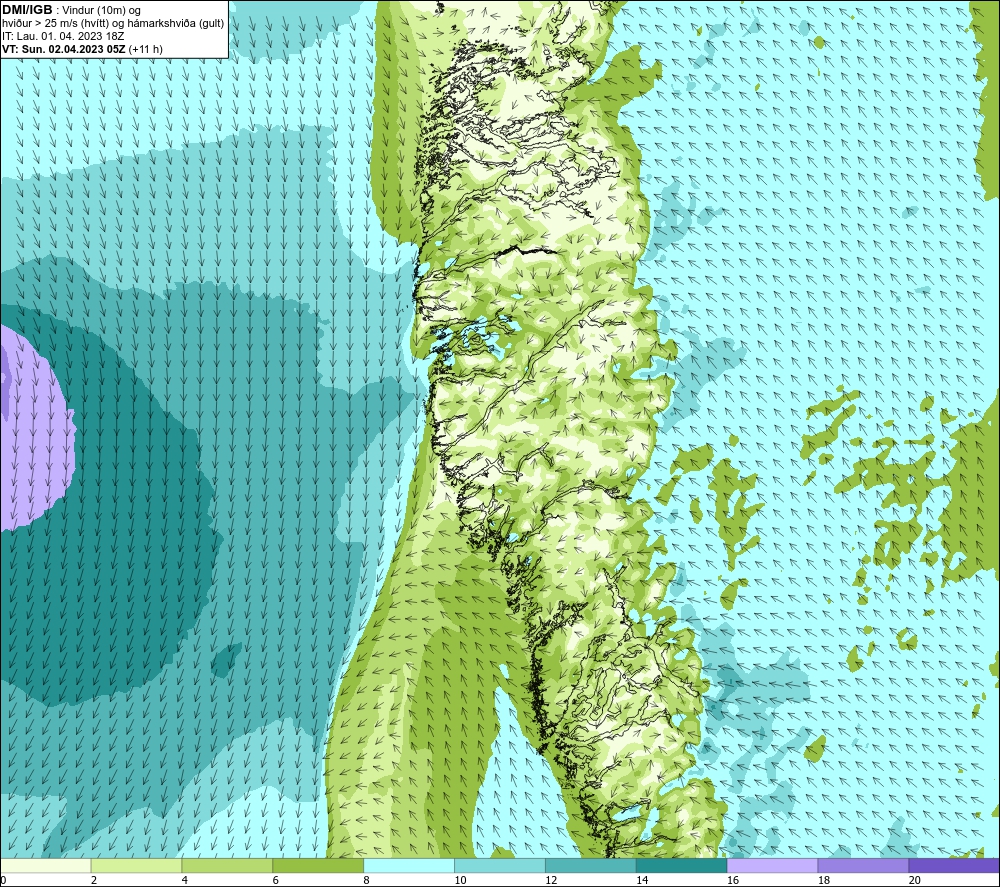Click the 8–10 m/s pale cyan legend swatch

pyautogui.click(x=409, y=865)
